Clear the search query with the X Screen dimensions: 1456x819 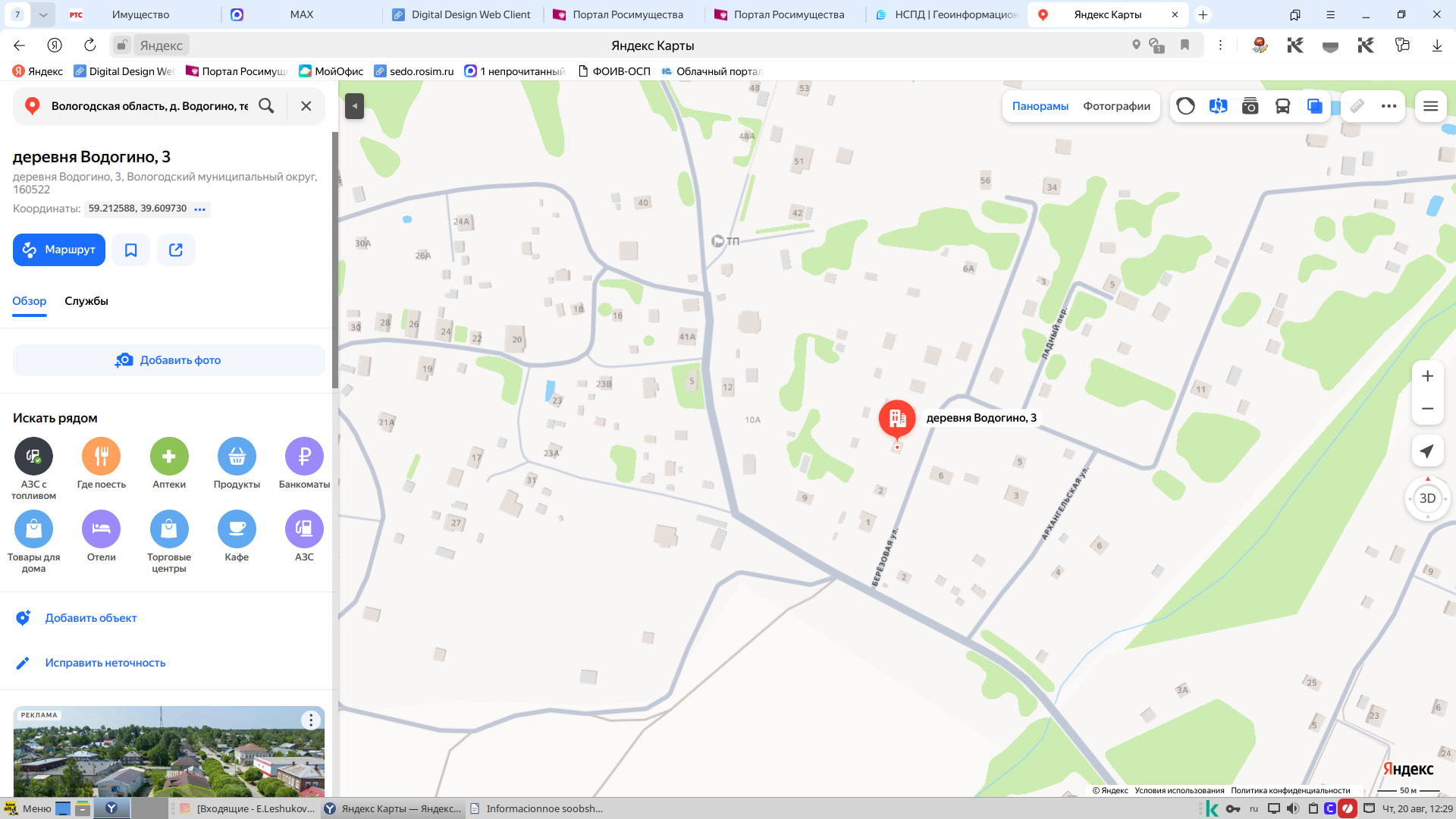tap(306, 106)
